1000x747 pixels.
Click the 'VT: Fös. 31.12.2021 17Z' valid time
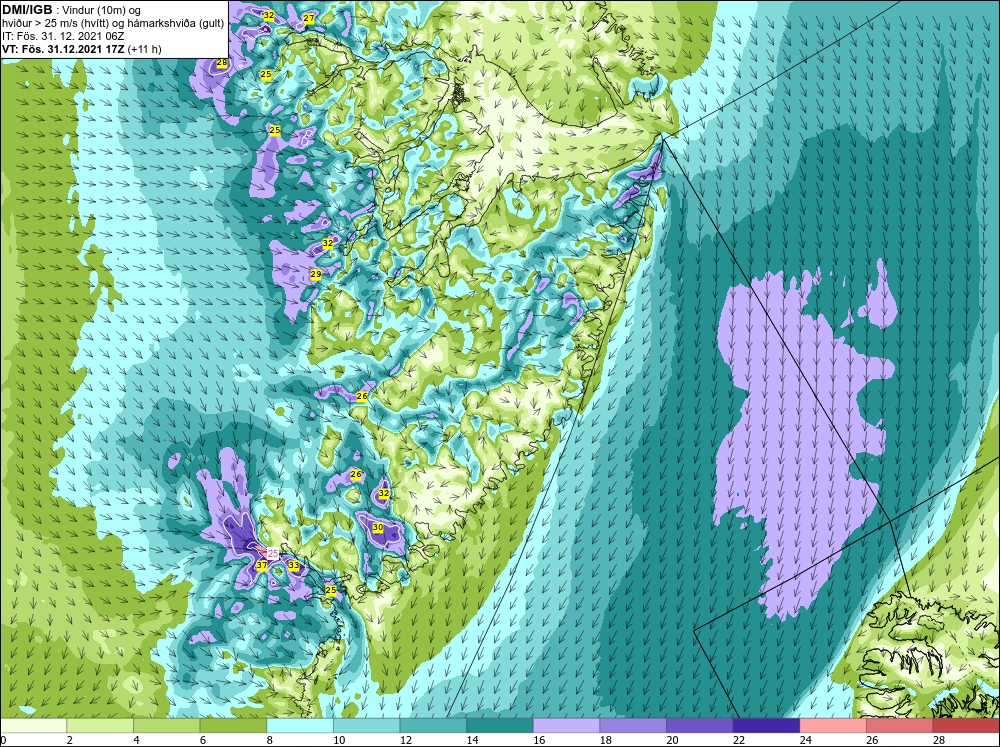tap(64, 49)
